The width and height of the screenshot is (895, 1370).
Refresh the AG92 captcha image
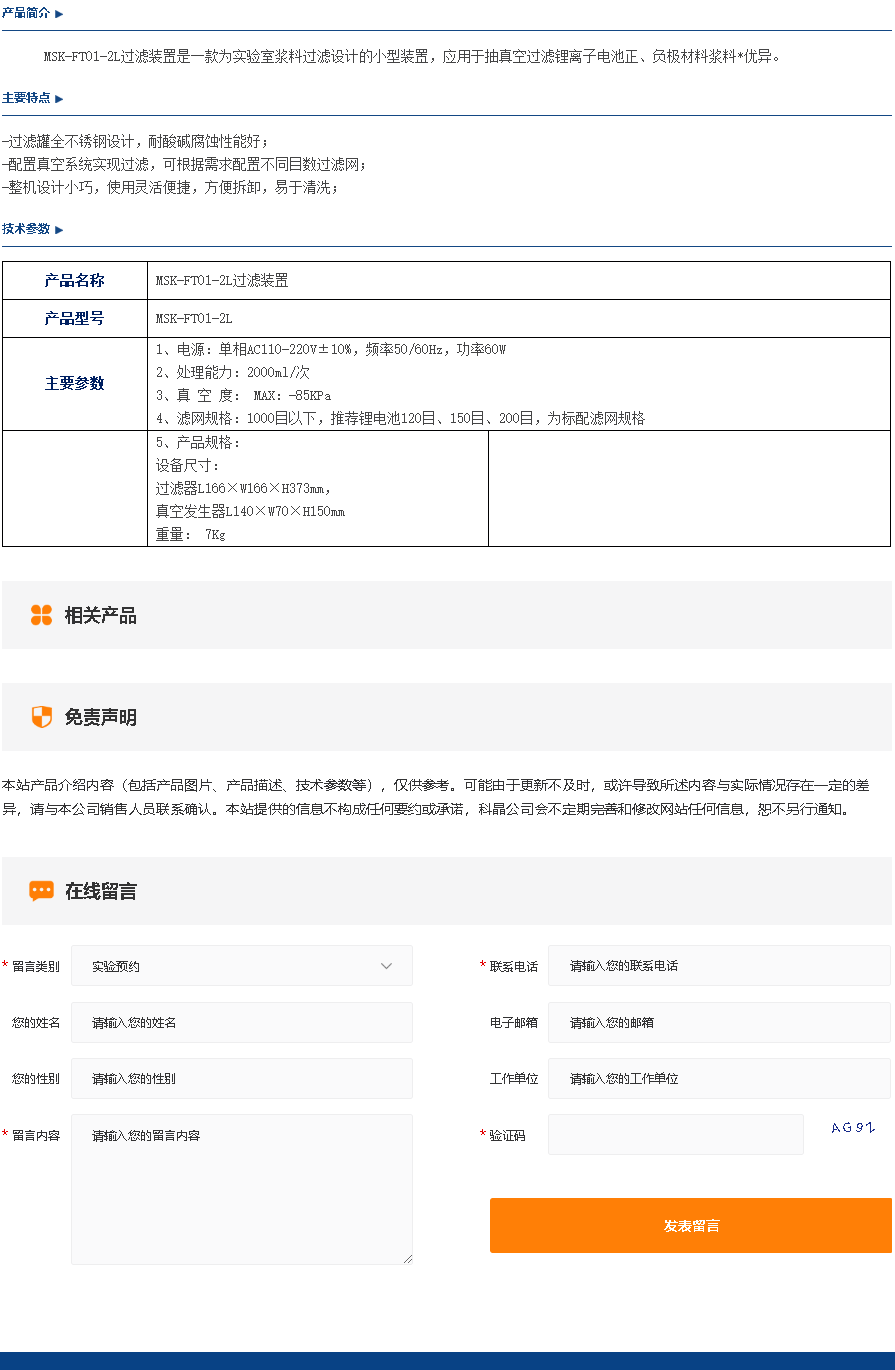[x=852, y=1128]
